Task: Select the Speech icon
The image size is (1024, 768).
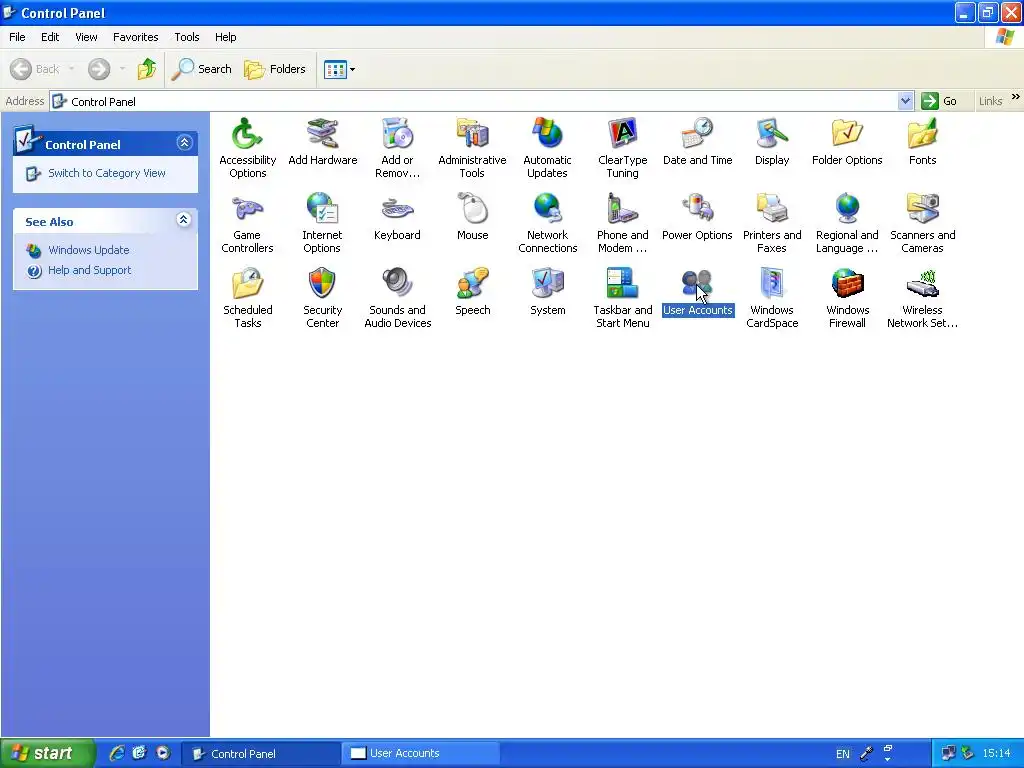Action: tap(472, 292)
